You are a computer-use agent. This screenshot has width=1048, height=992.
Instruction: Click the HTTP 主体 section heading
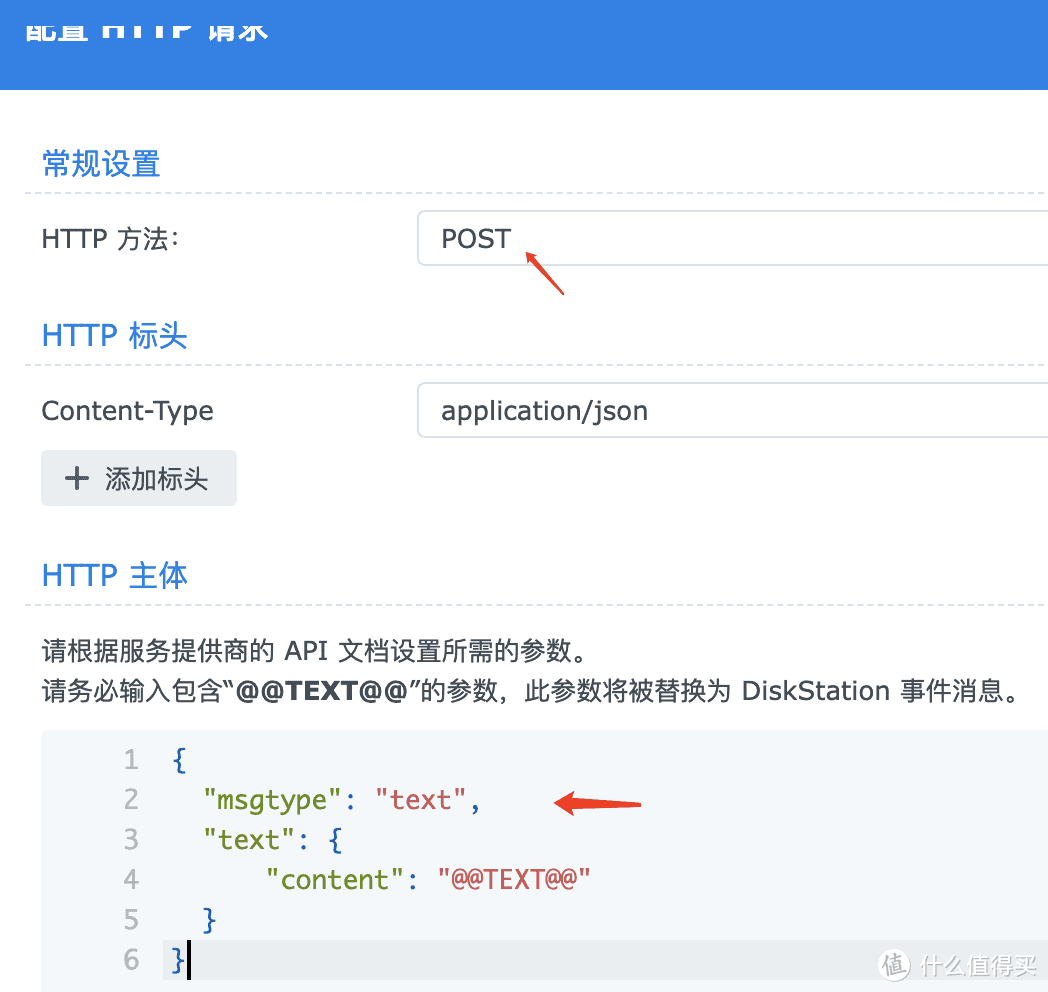pos(115,575)
